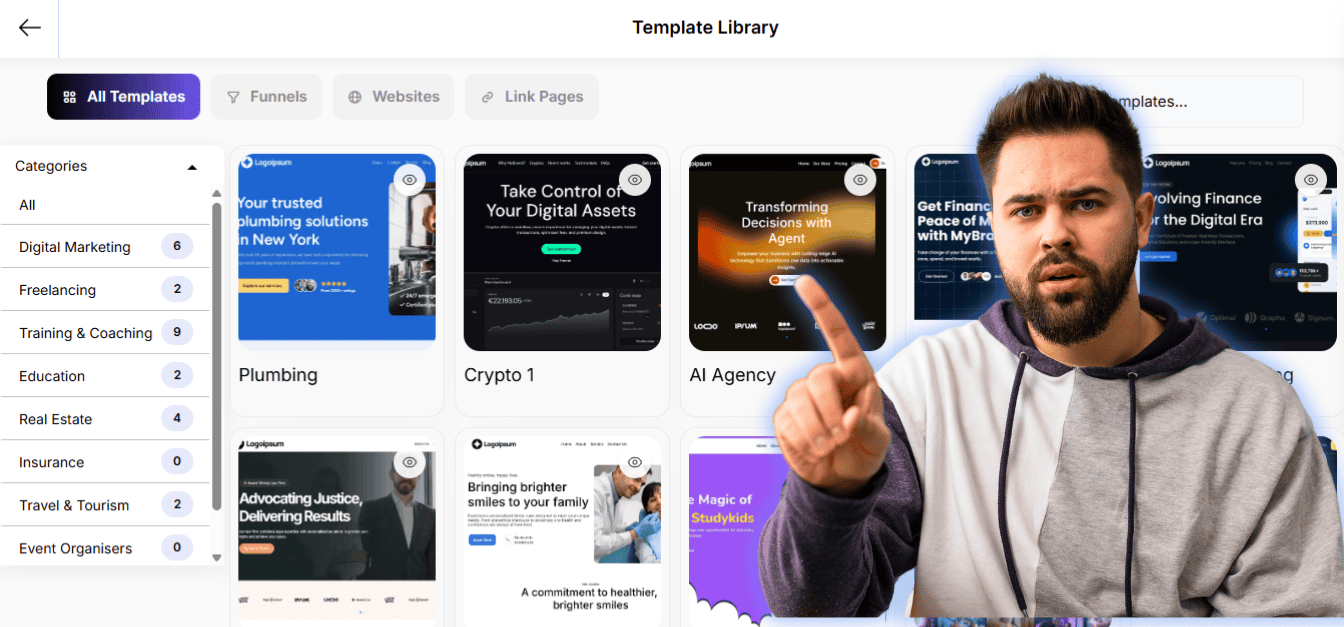The height and width of the screenshot is (627, 1344).
Task: Filter by Digital Marketing category
Action: click(105, 247)
